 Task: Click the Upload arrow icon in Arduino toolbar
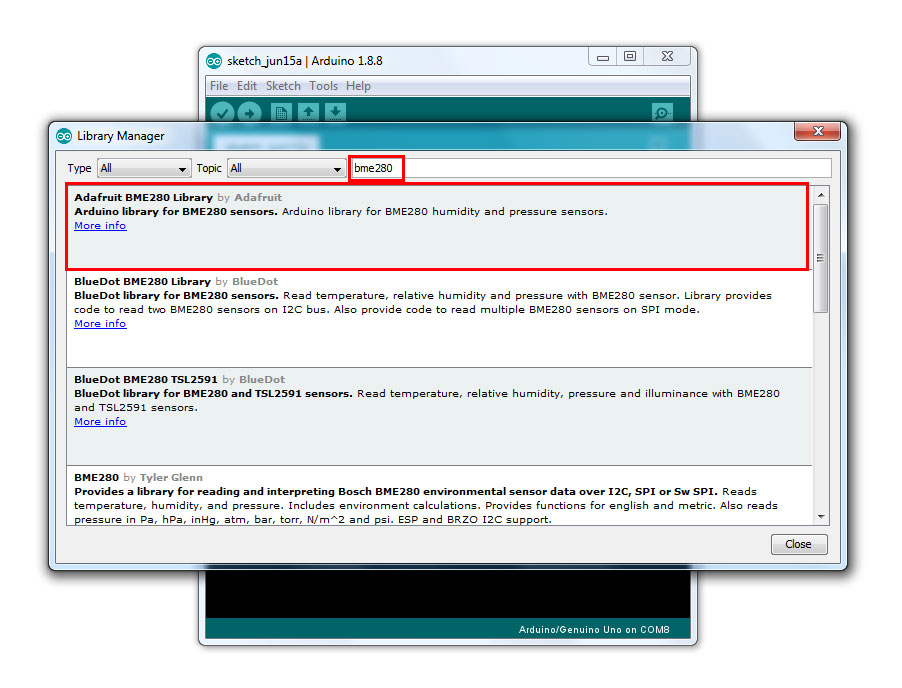click(249, 112)
